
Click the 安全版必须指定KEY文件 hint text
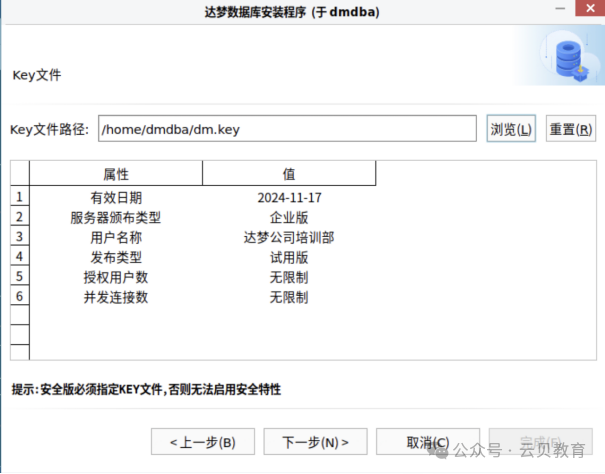[x=146, y=389]
